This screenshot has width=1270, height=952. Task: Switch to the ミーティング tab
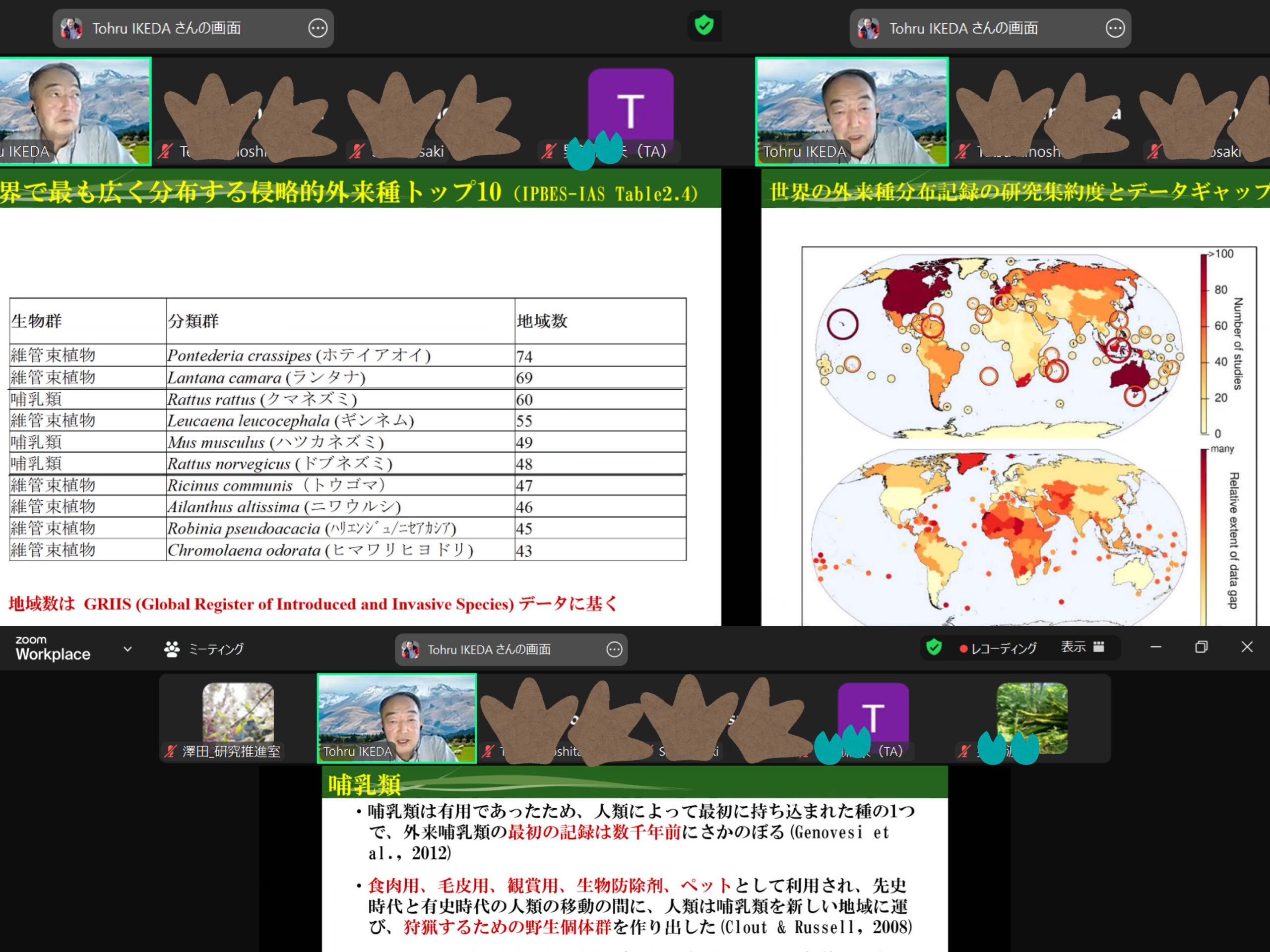pyautogui.click(x=204, y=649)
